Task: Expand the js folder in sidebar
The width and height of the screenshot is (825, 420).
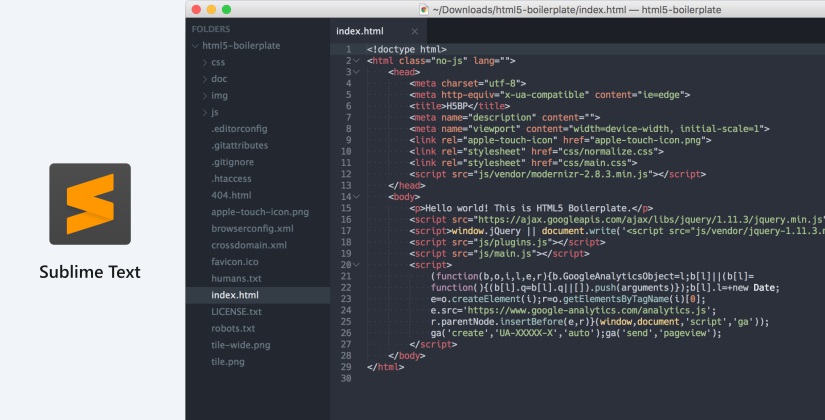Action: coord(204,113)
